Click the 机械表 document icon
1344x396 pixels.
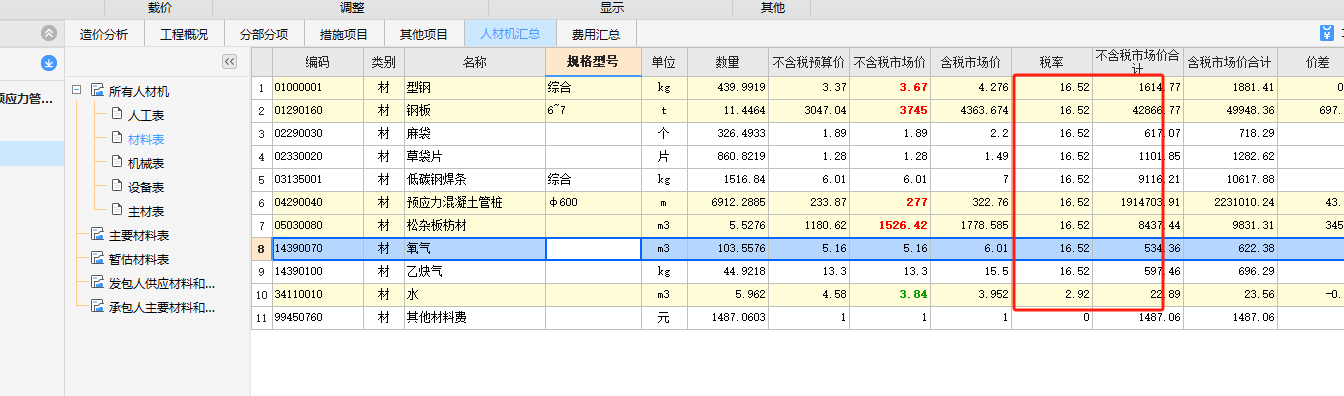[117, 162]
